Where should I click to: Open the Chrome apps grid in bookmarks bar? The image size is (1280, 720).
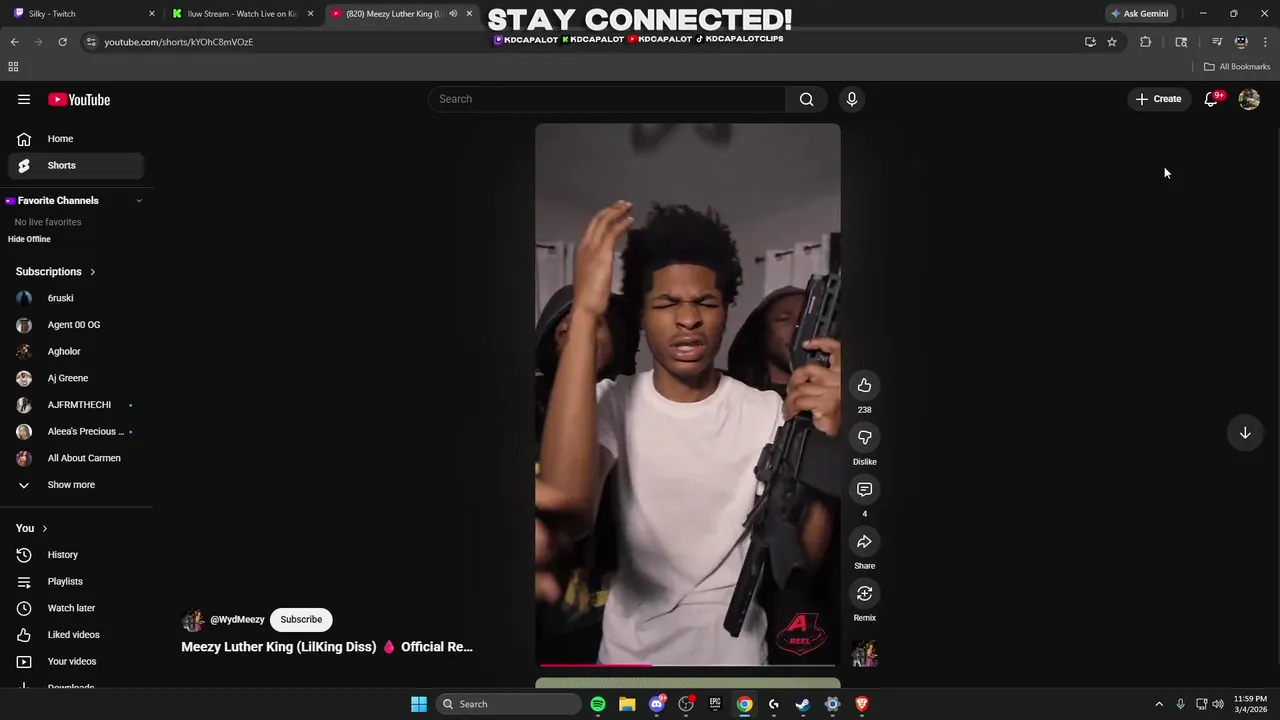coord(13,67)
